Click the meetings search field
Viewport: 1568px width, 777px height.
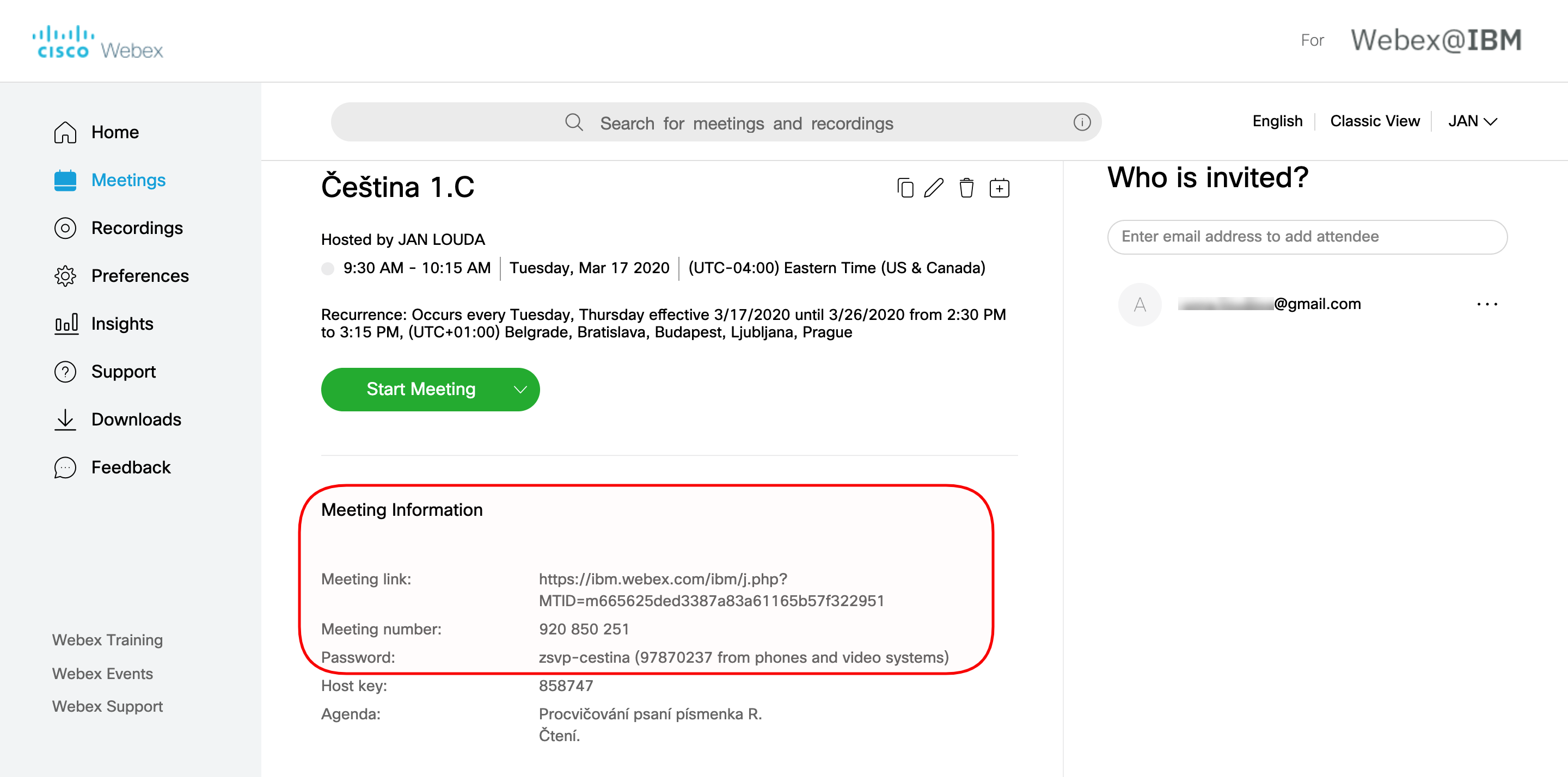click(x=746, y=123)
